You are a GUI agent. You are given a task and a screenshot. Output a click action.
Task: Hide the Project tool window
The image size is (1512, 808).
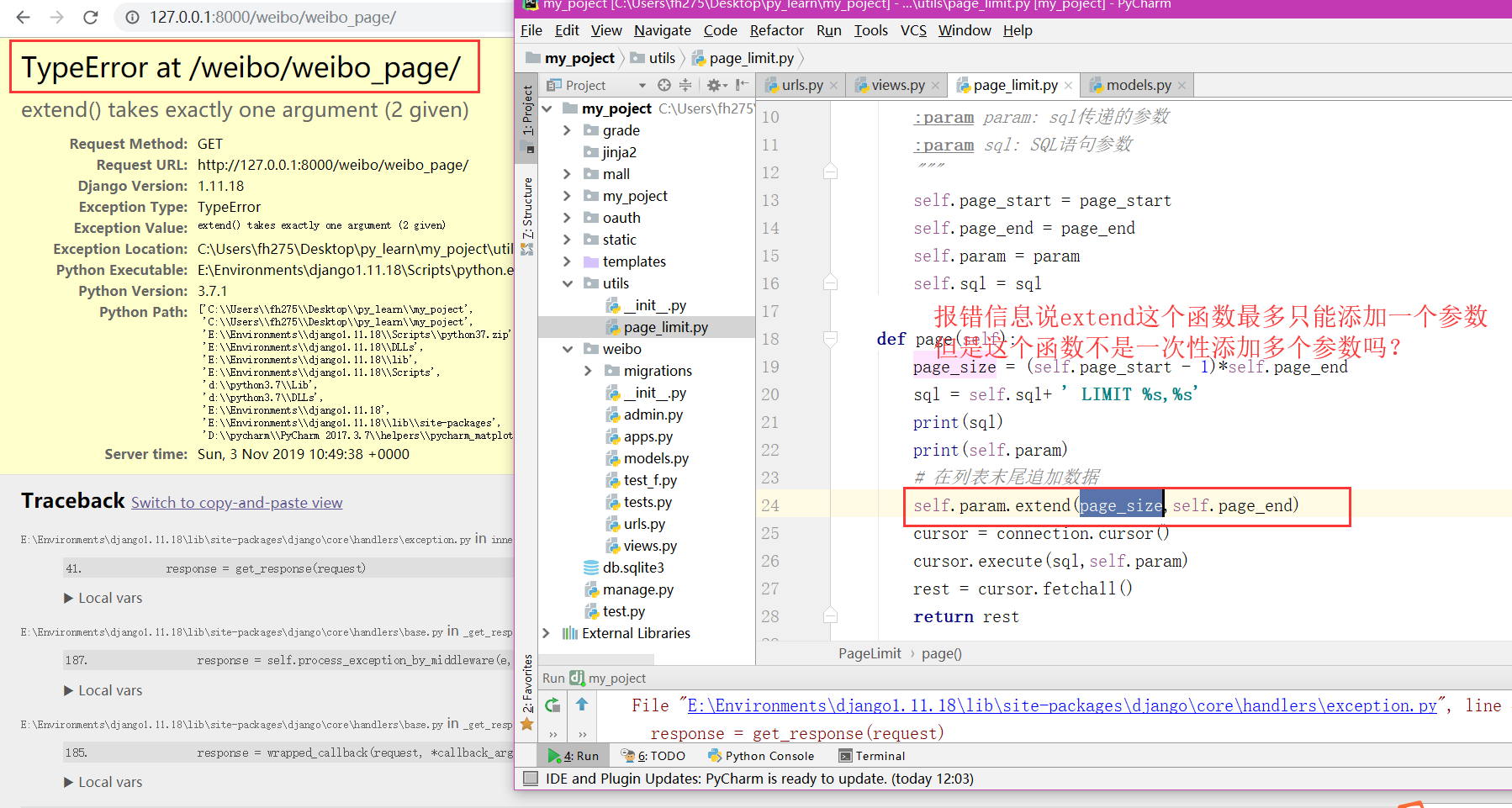pos(741,85)
